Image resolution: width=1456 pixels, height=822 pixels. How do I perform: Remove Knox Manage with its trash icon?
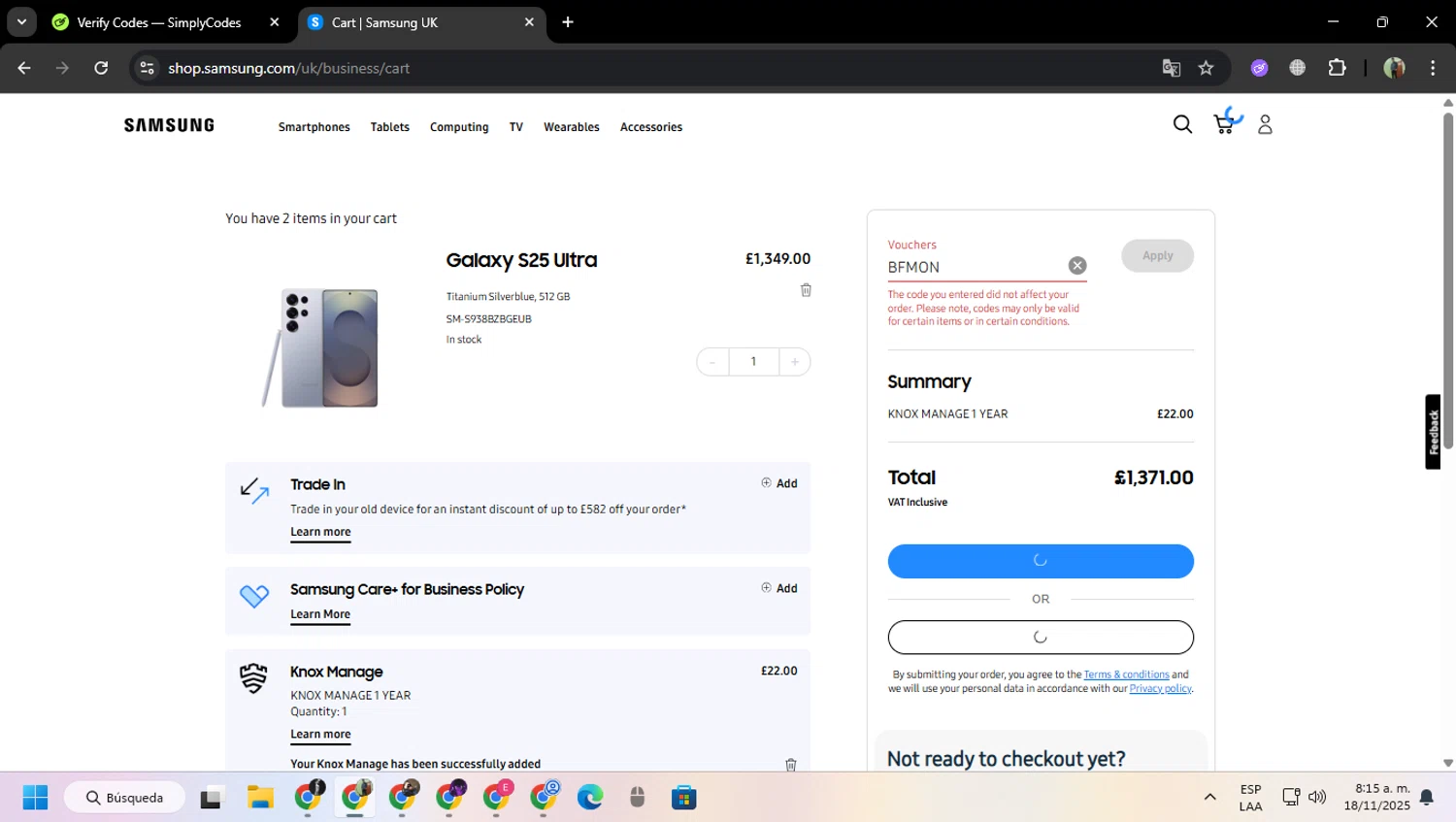pos(791,765)
